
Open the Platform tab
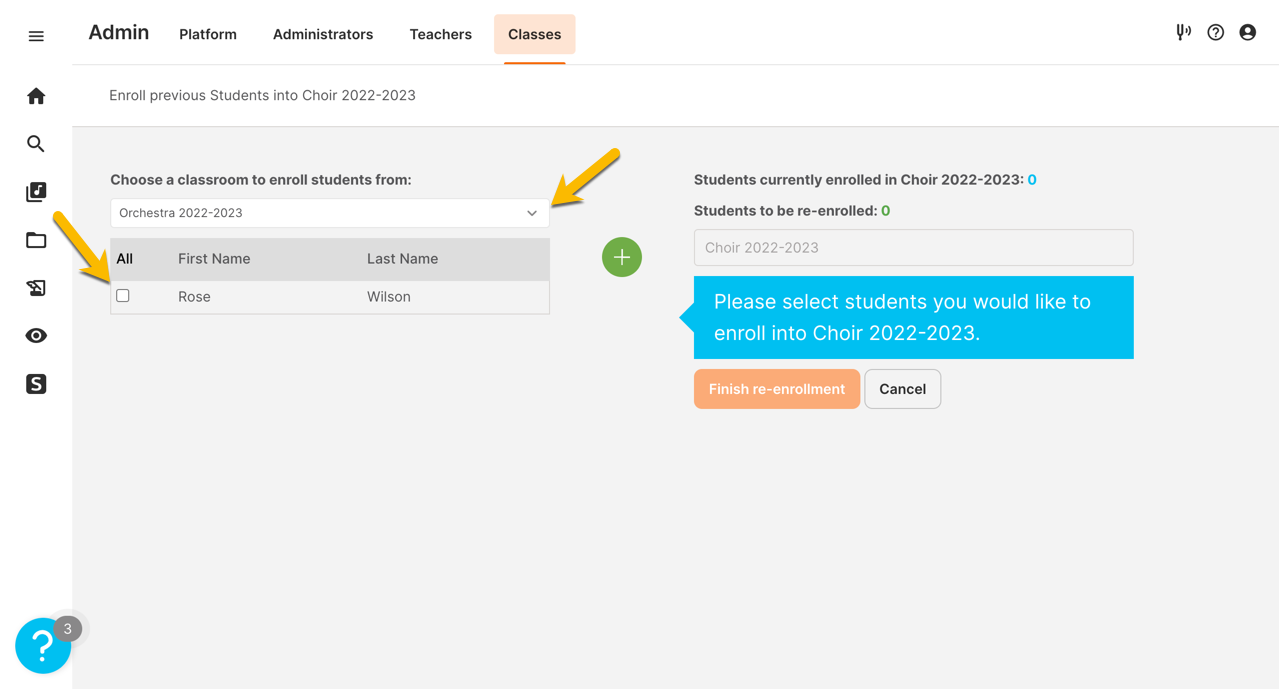point(208,34)
